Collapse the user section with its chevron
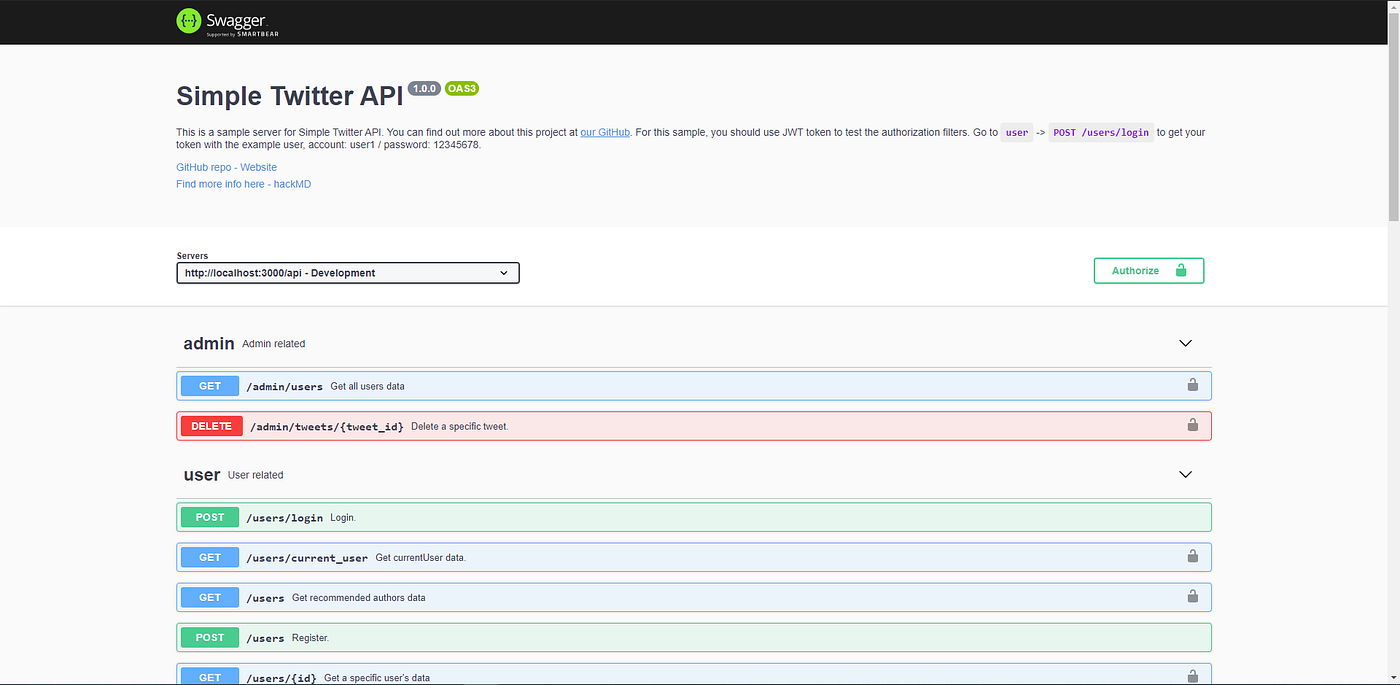The height and width of the screenshot is (685, 1400). point(1185,475)
